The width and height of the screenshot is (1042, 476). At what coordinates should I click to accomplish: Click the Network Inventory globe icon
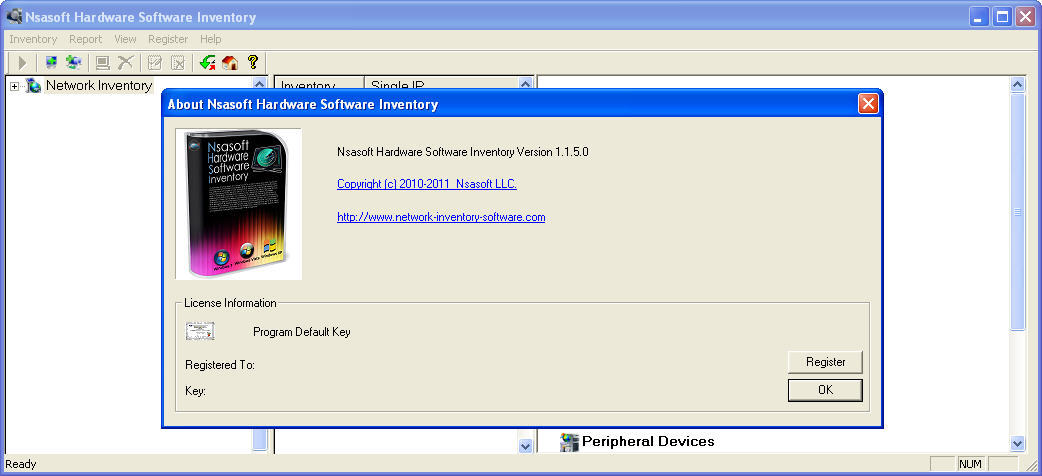(33, 86)
